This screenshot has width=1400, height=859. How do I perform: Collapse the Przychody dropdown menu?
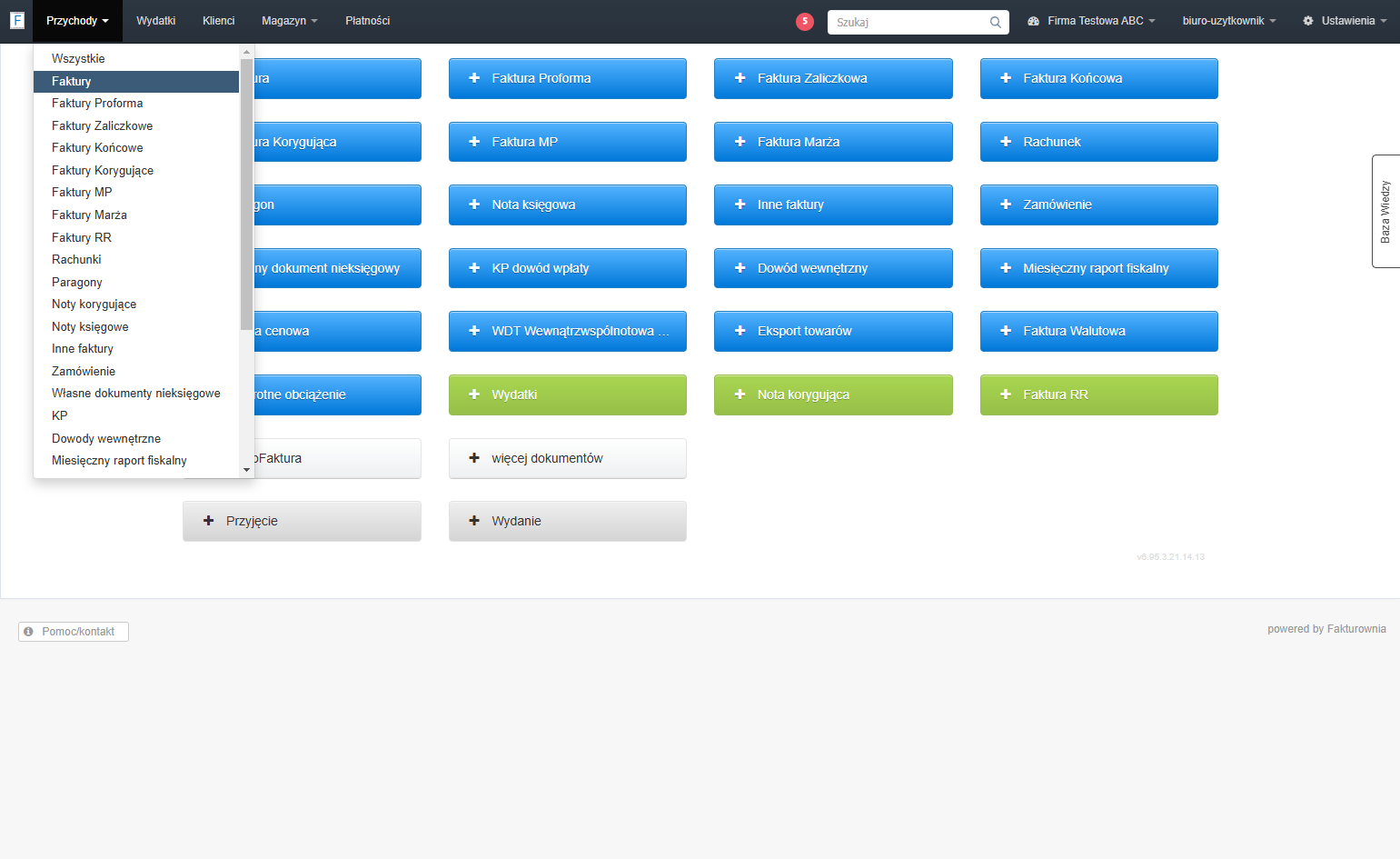pos(77,21)
